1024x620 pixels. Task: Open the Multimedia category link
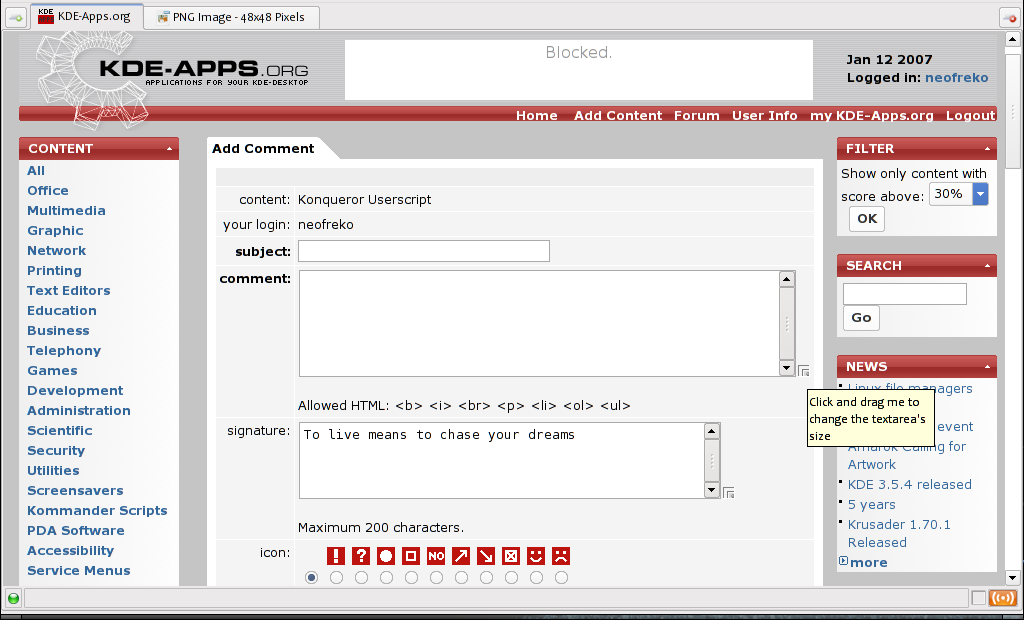[x=66, y=210]
